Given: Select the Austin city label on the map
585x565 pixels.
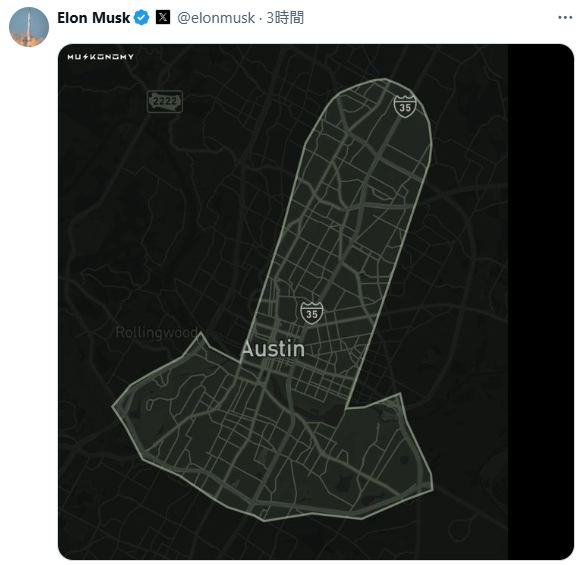Looking at the screenshot, I should (x=273, y=349).
